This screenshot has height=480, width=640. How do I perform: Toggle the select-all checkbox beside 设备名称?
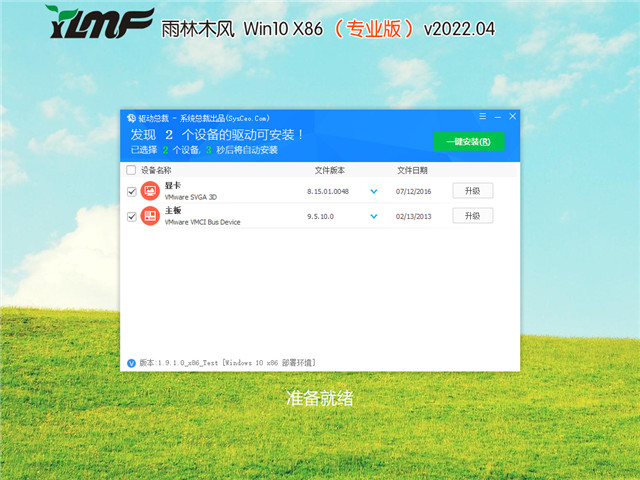(131, 170)
